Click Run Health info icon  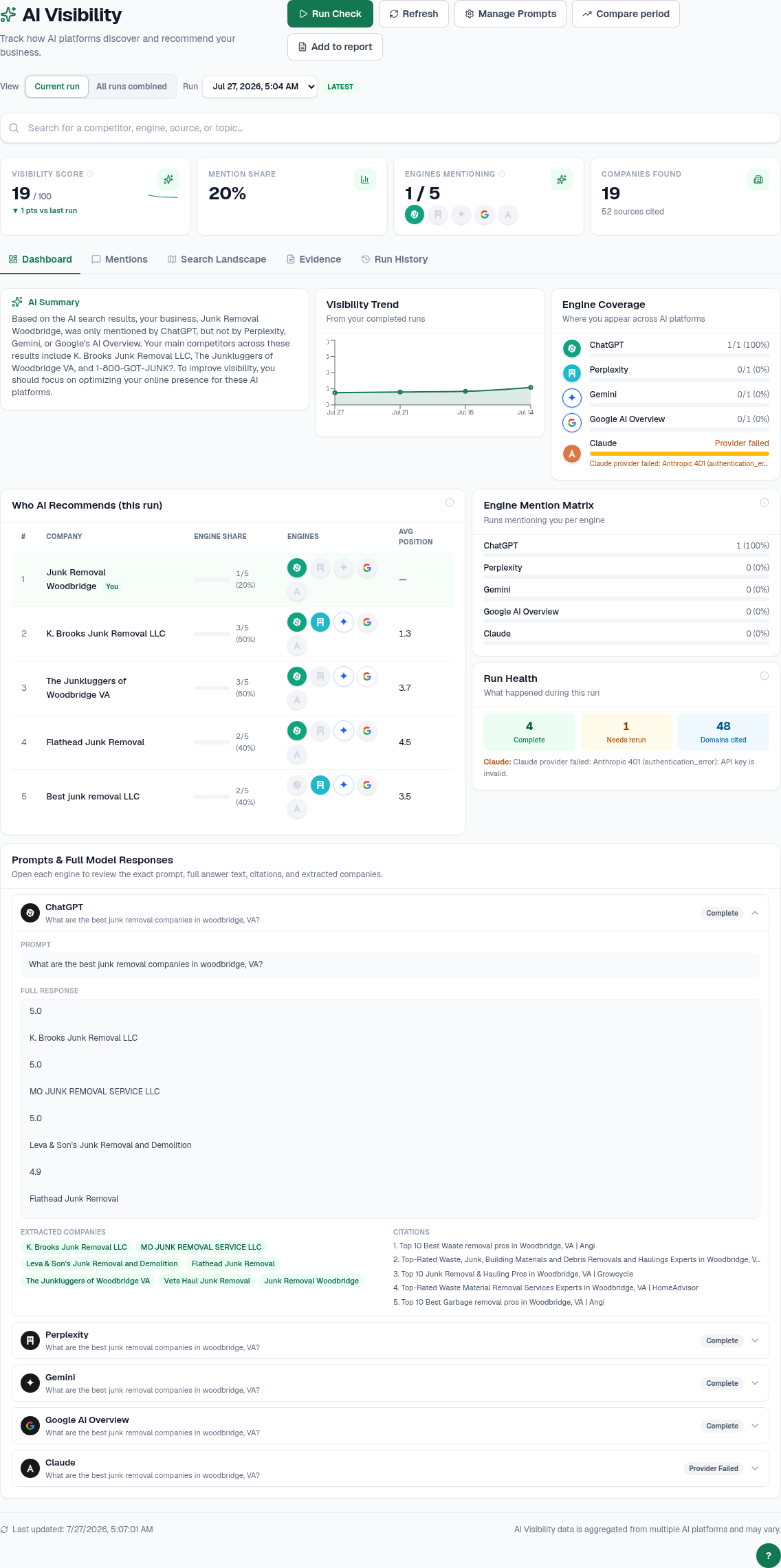pyautogui.click(x=764, y=676)
